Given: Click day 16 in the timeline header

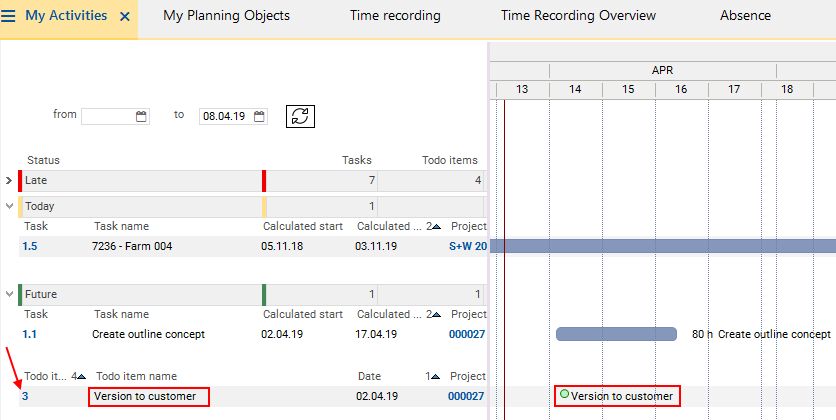Looking at the screenshot, I should [x=680, y=89].
